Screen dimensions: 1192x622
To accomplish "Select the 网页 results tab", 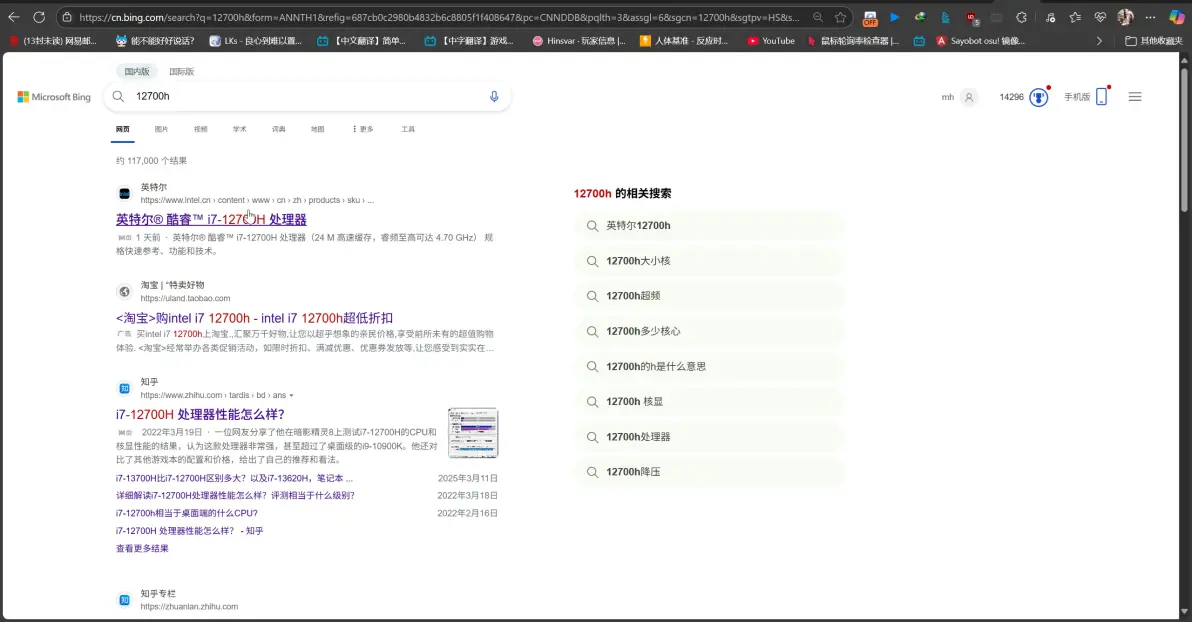I will [122, 129].
